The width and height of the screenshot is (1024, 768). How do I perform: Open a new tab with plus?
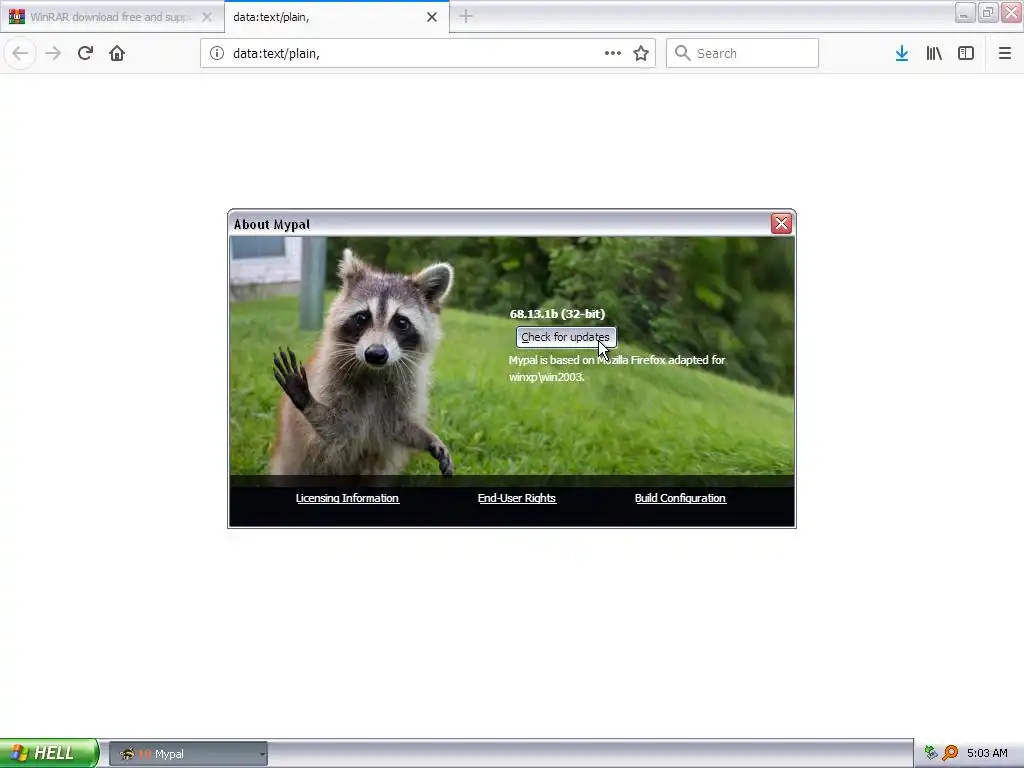click(x=466, y=17)
